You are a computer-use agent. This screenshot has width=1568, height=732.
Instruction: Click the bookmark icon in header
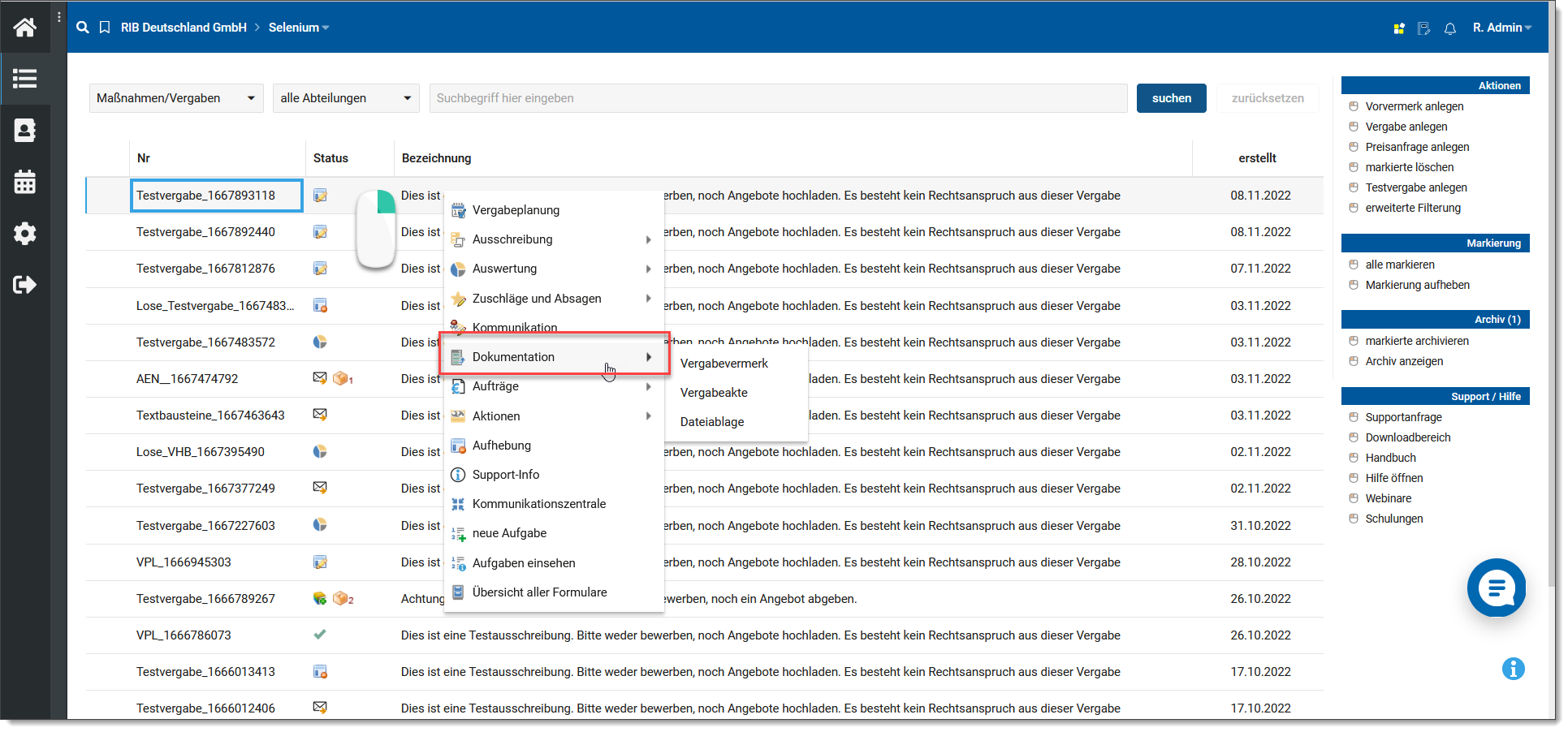[x=105, y=28]
